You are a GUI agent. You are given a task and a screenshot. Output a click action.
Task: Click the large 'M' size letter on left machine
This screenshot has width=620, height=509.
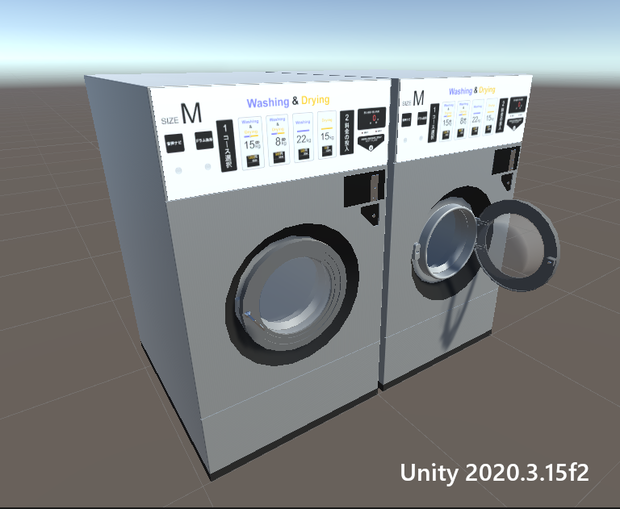(191, 113)
